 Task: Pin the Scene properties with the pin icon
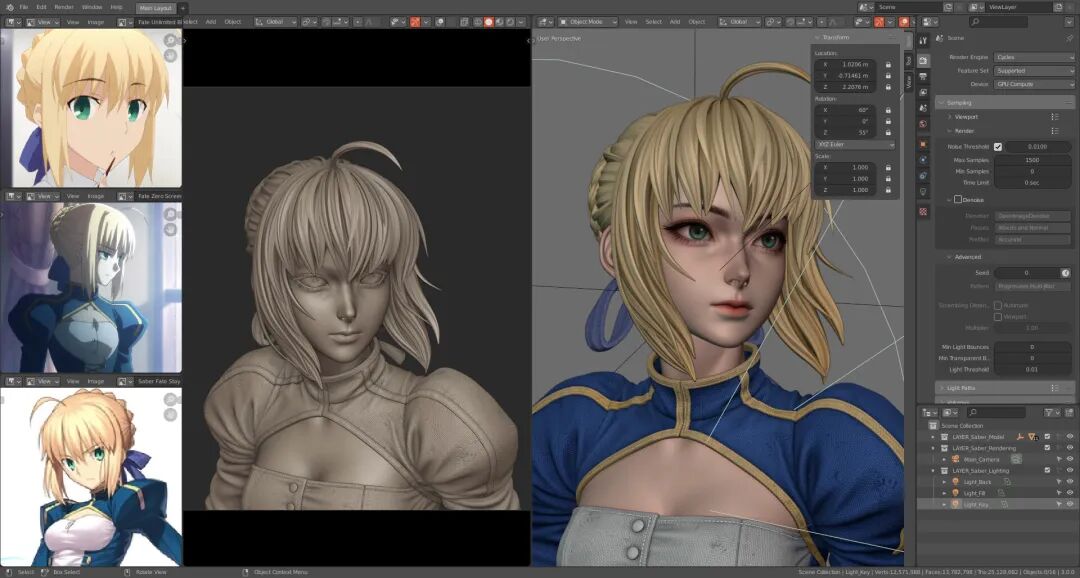(x=1069, y=39)
